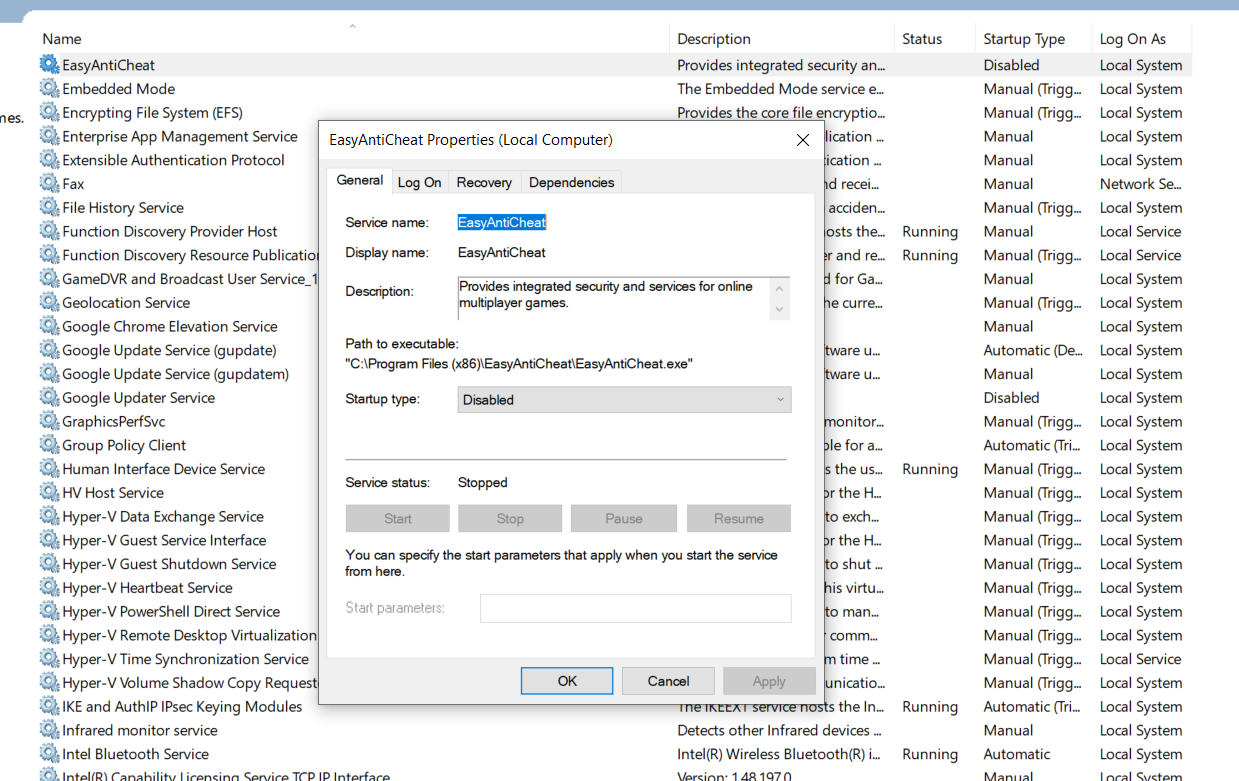Click the highlighted service name EasyAntiCheat
Screen dimensions: 1239x781
click(502, 222)
